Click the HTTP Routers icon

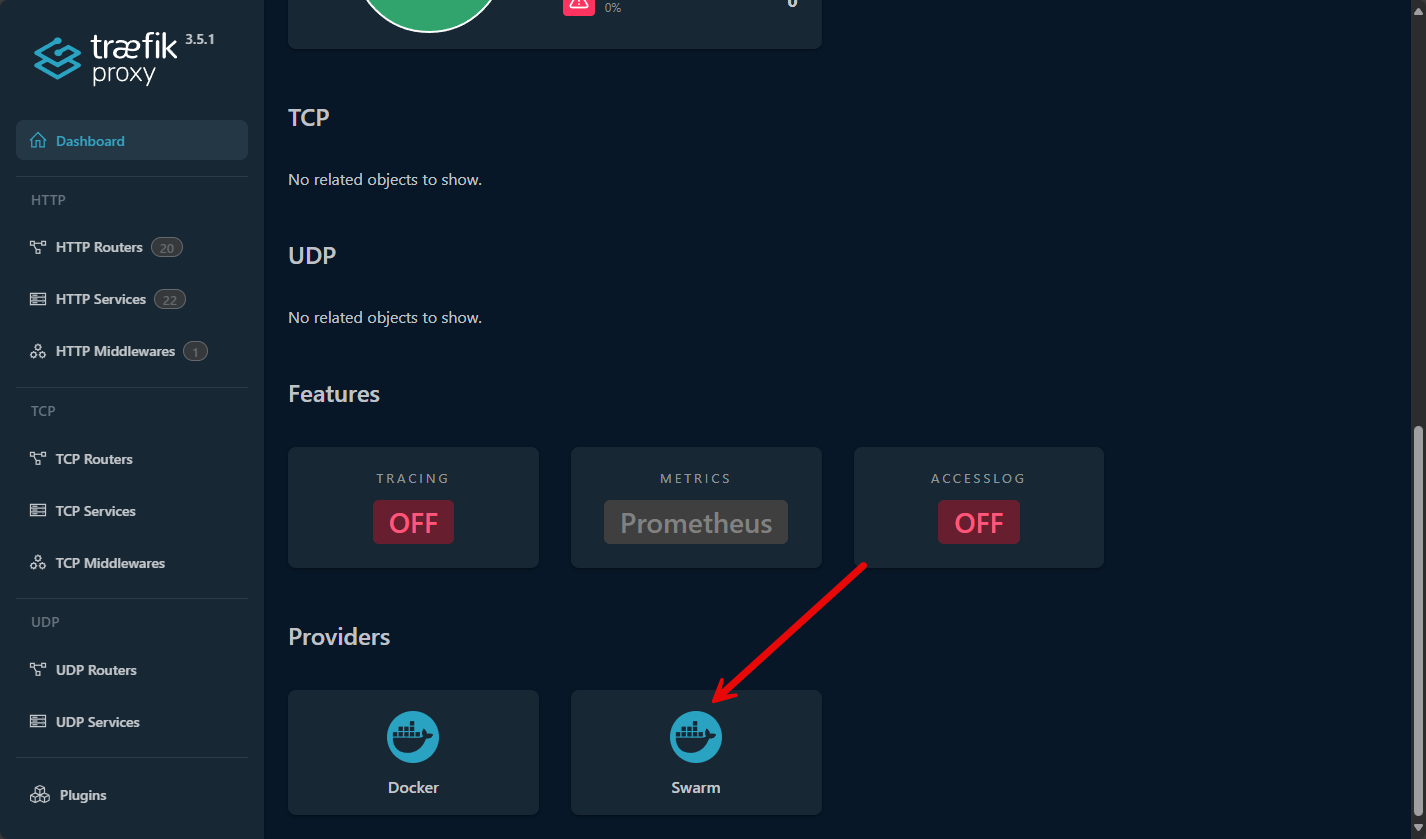pos(38,247)
